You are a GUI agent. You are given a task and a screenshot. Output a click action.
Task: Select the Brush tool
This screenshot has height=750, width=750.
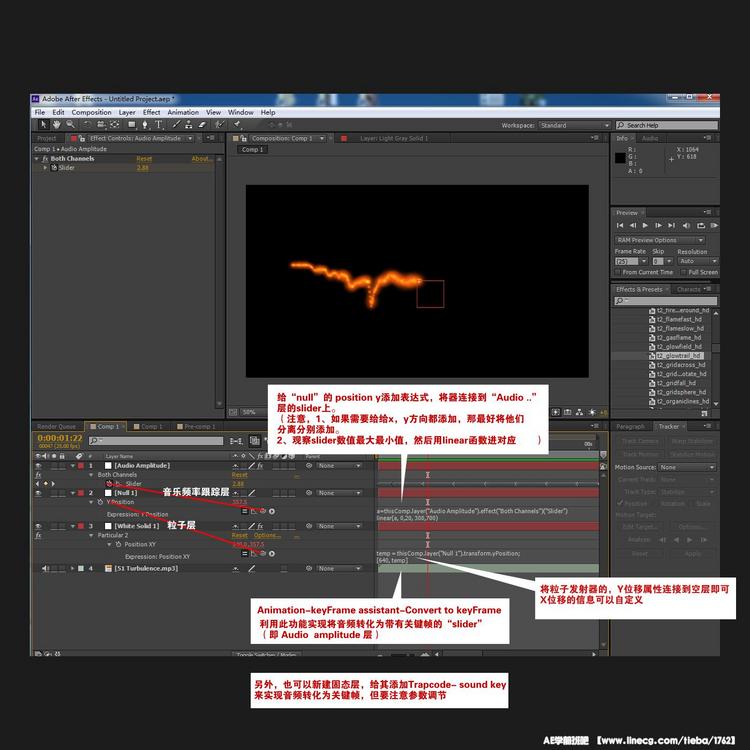coord(176,125)
